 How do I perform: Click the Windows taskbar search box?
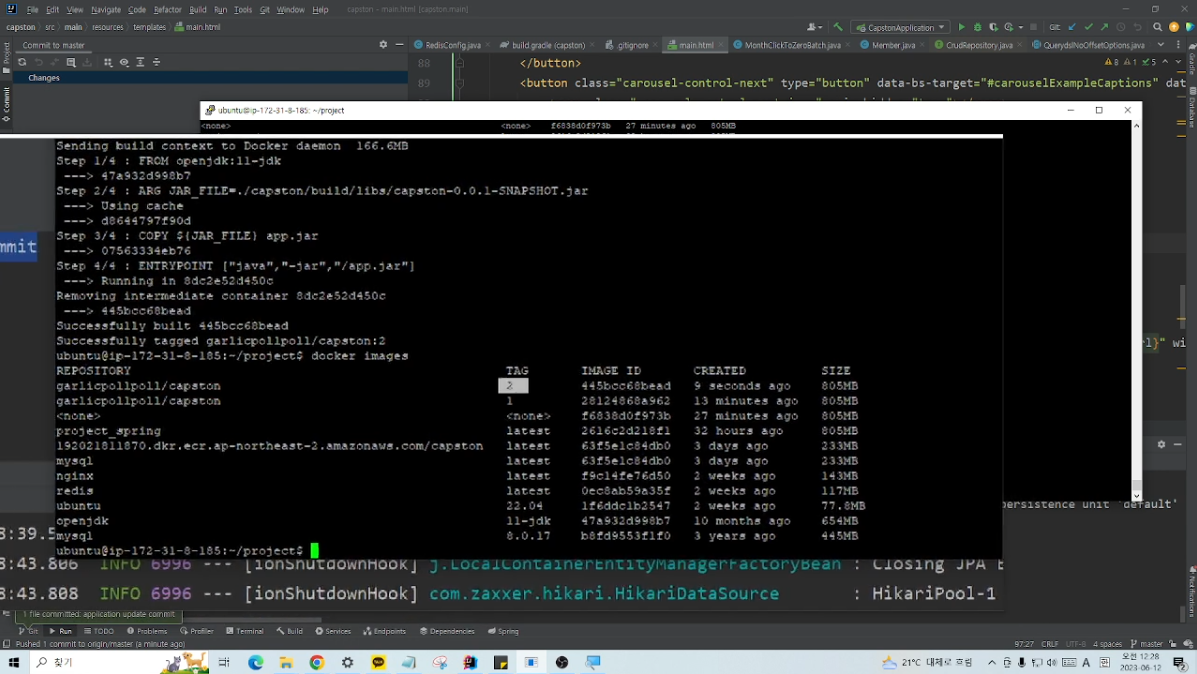[118, 663]
